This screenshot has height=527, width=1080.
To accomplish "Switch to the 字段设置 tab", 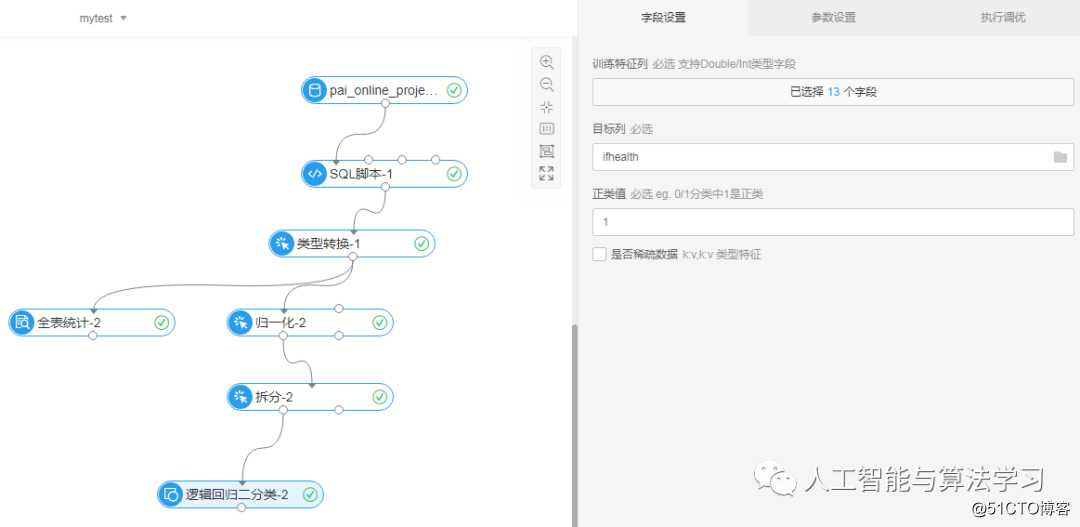I will (663, 18).
